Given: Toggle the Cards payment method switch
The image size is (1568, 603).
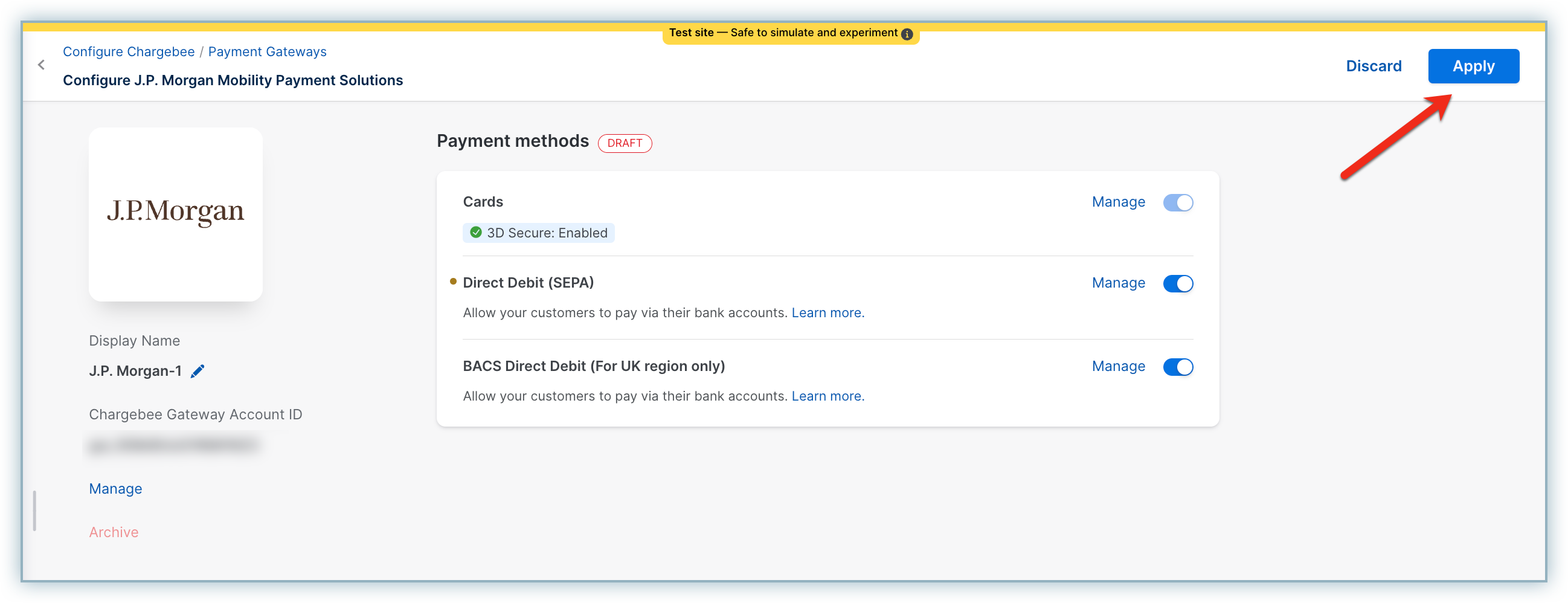Looking at the screenshot, I should tap(1177, 202).
